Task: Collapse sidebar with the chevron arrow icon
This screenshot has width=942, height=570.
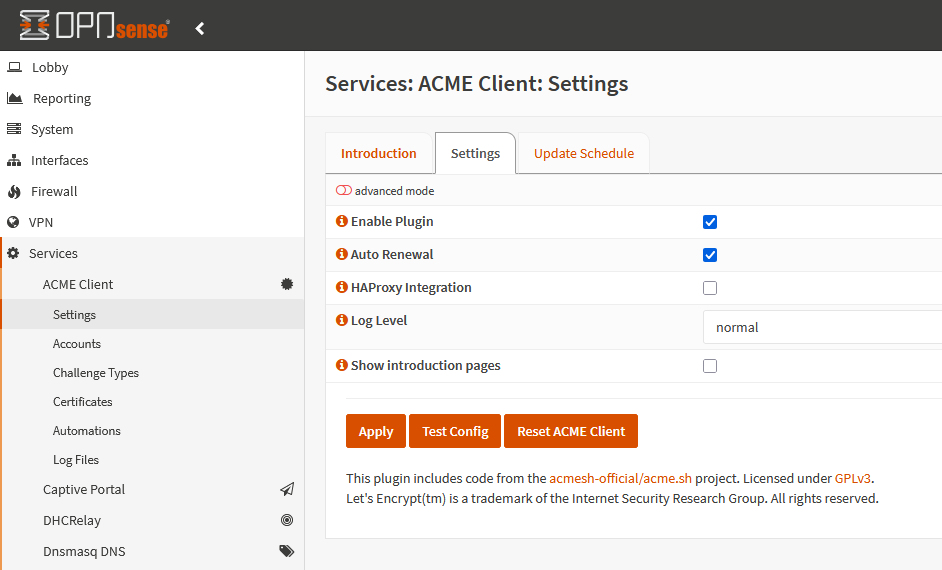Action: click(200, 28)
